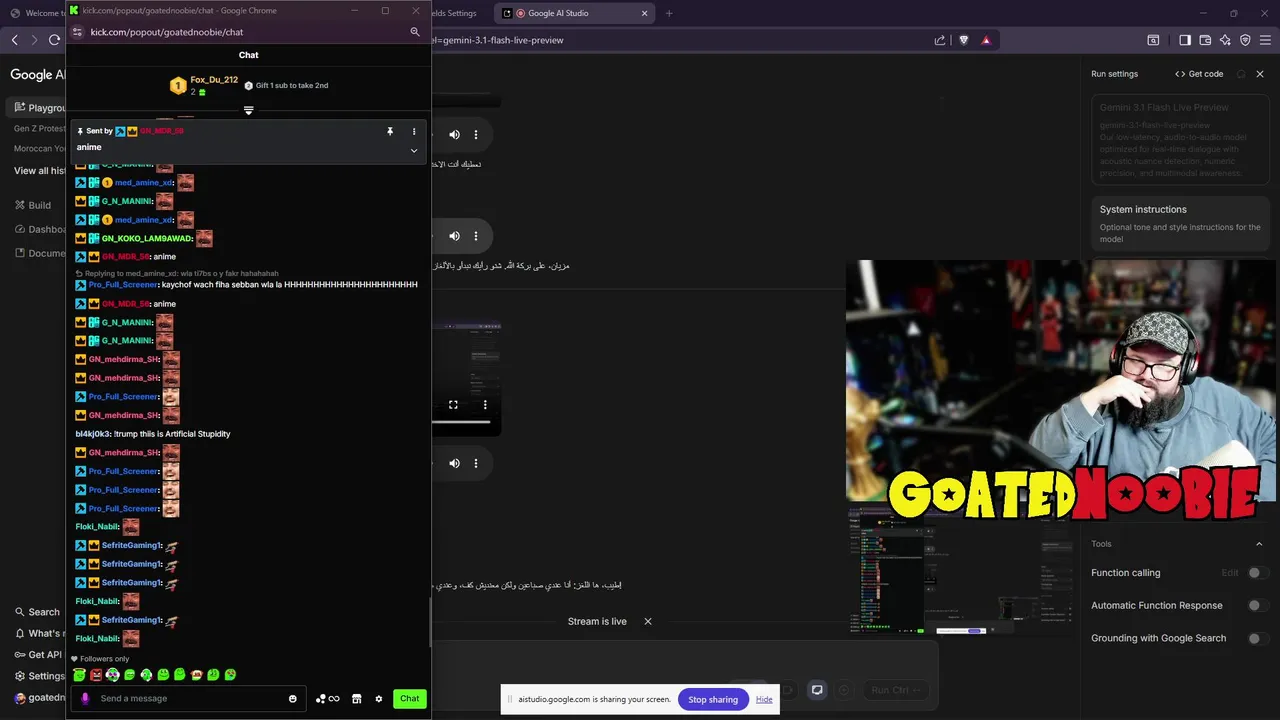The image size is (1280, 720).
Task: Click the browser back arrow
Action: 14,40
